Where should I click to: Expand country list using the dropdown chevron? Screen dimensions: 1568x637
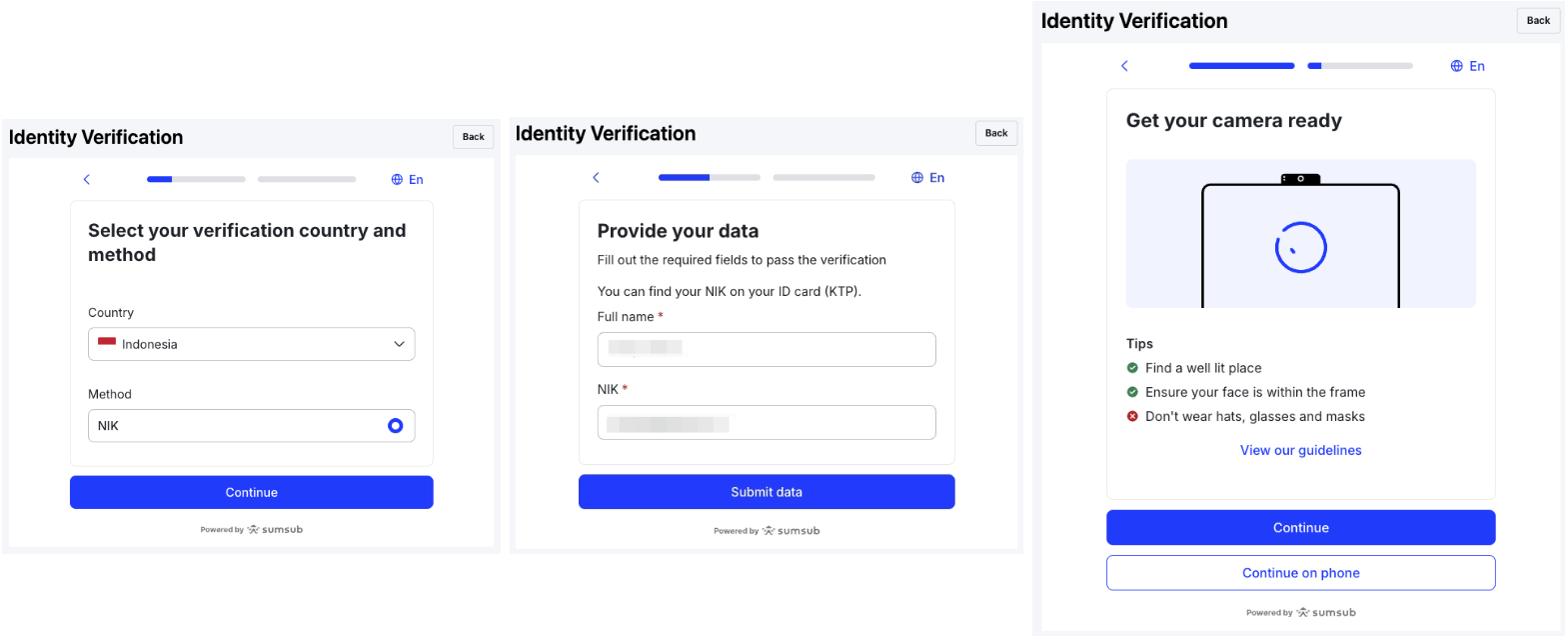pos(399,344)
